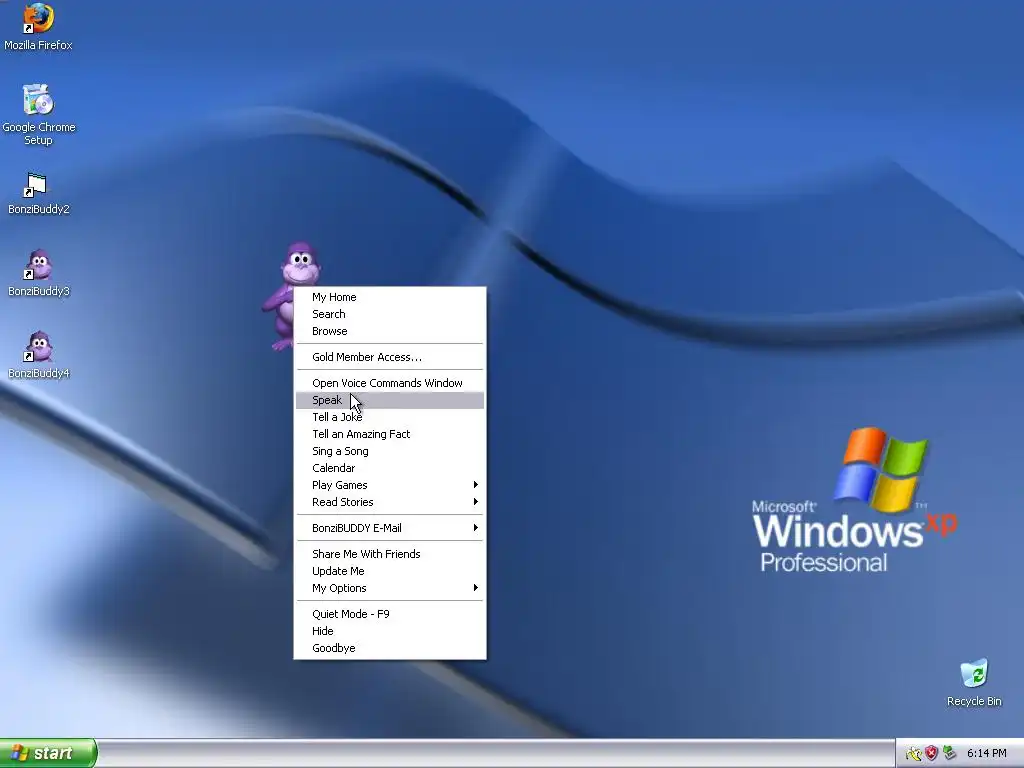Click the red shield security tray icon
The width and height of the screenshot is (1024, 768).
[931, 753]
